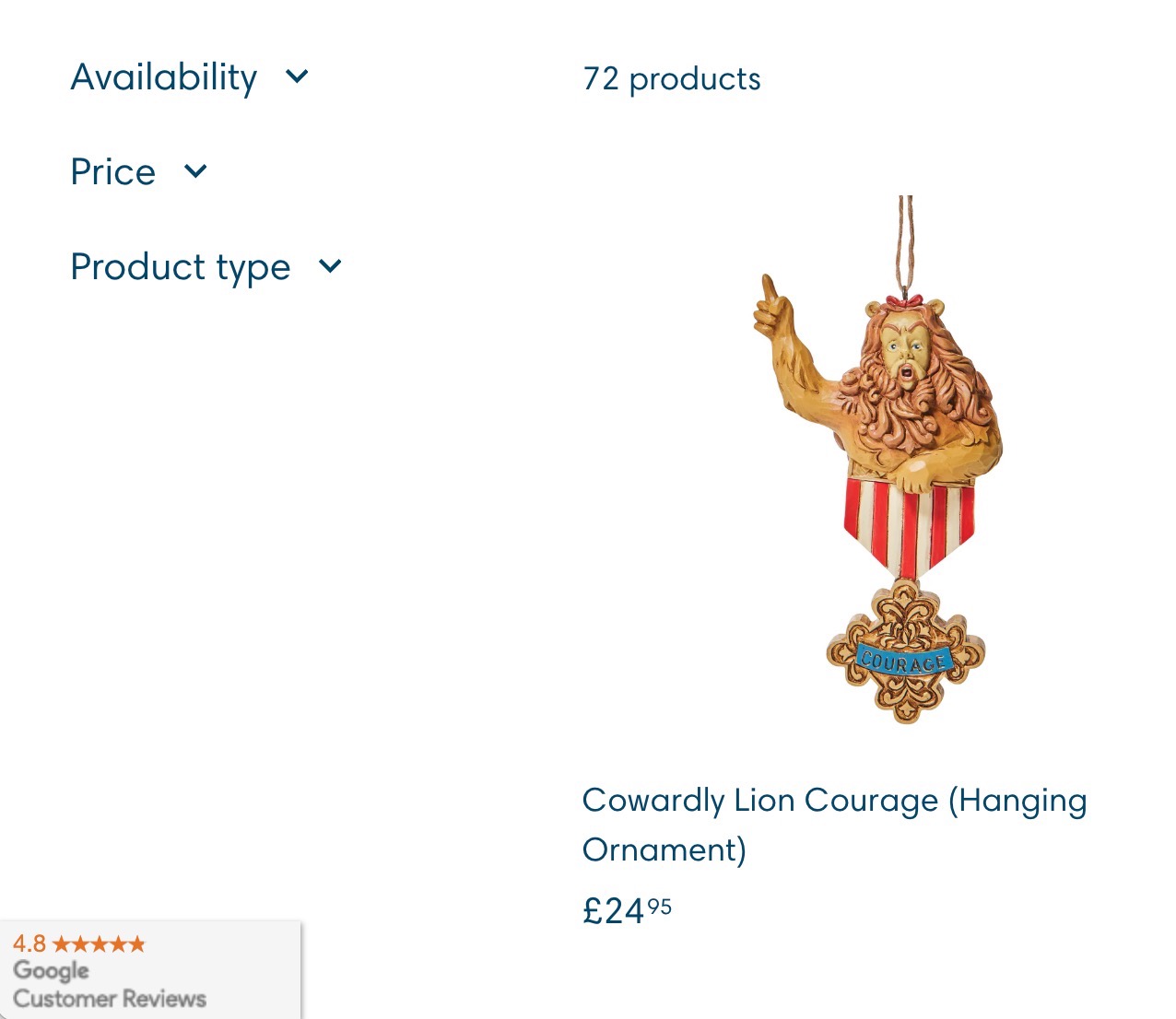Click the chevron arrow beside Price
The height and width of the screenshot is (1019, 1176).
(195, 171)
